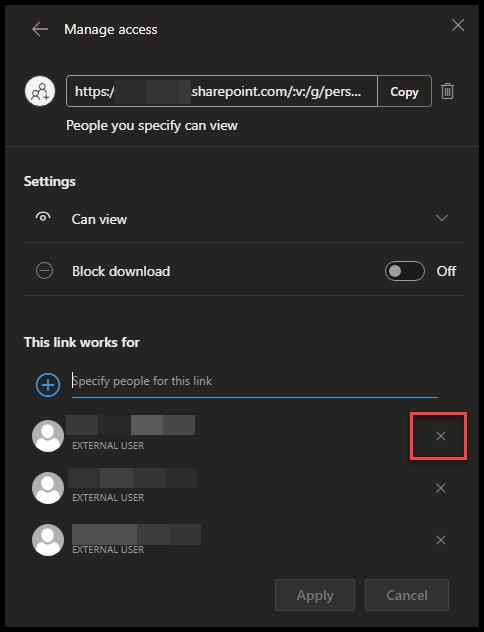The image size is (484, 632).
Task: Click the blue plus add people icon
Action: [48, 385]
